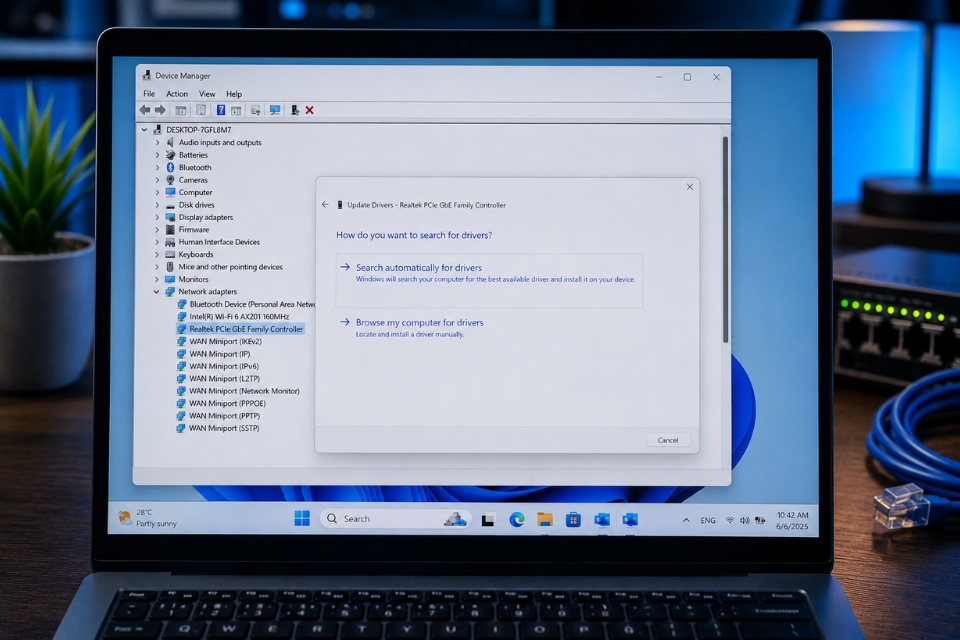Viewport: 960px width, 640px height.
Task: Select WAN Miniport (IP)
Action: click(x=214, y=353)
